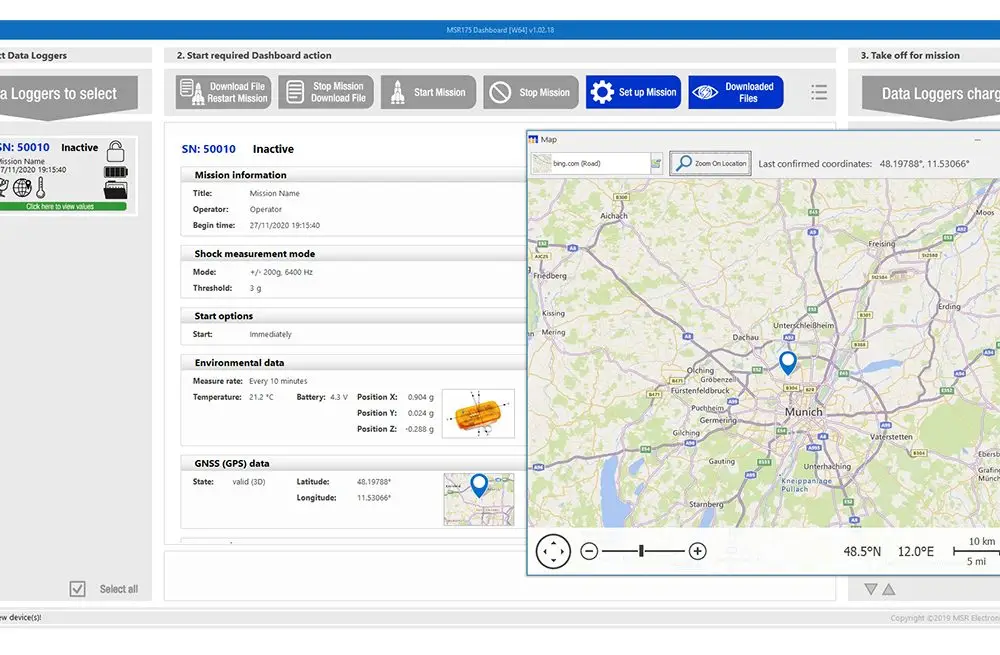Click the Stop Mission prohibition icon
Screen dimensions: 1000x655
(x=500, y=93)
